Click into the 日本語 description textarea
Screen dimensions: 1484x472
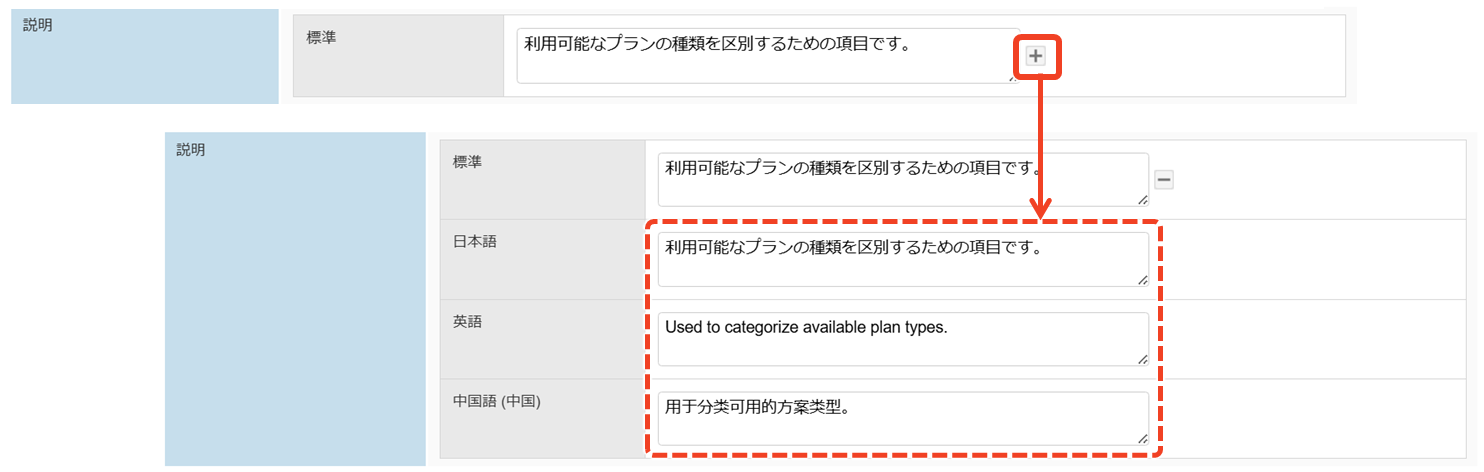tap(902, 259)
